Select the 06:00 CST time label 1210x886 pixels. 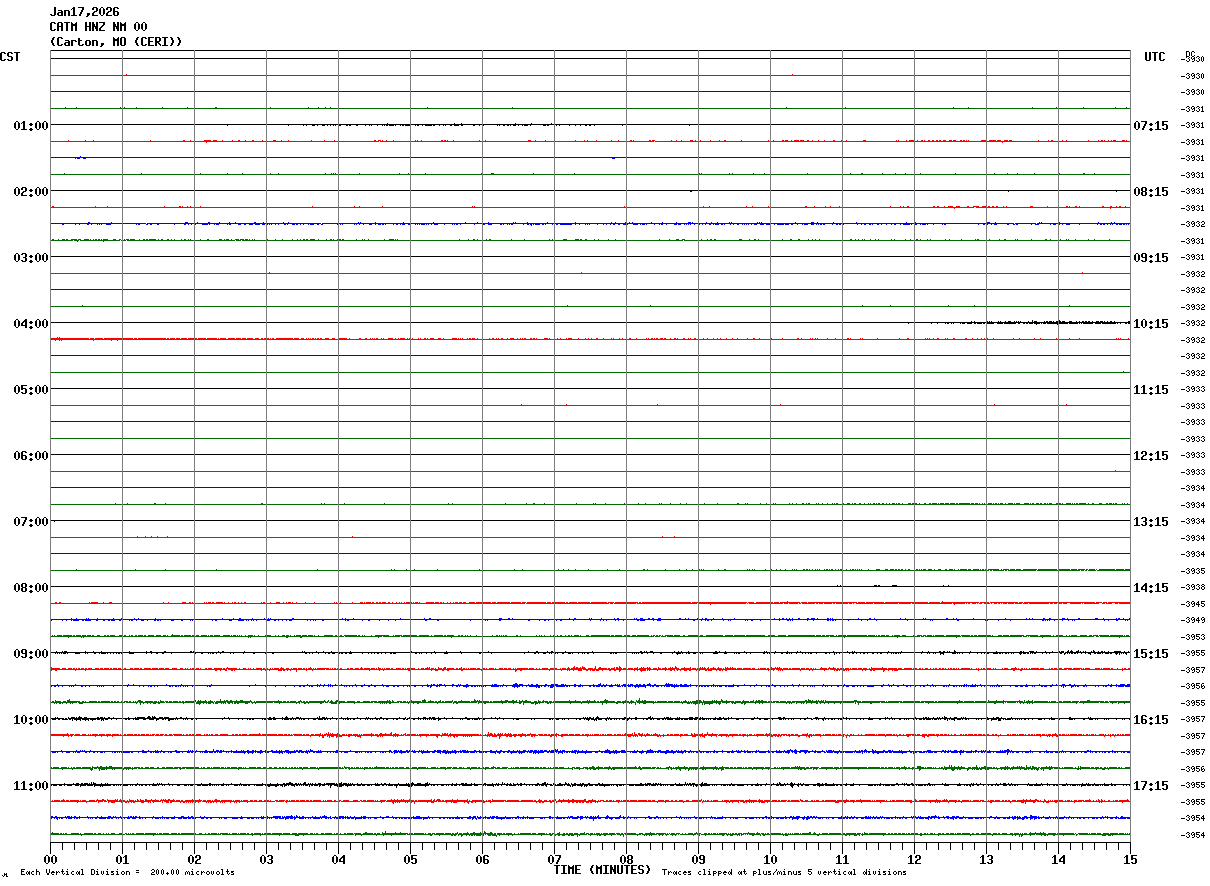[x=31, y=456]
